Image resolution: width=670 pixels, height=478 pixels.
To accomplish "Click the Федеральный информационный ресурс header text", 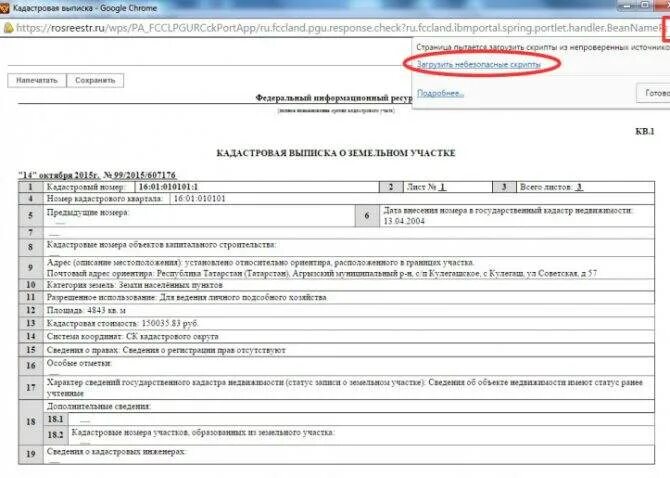I will [334, 98].
